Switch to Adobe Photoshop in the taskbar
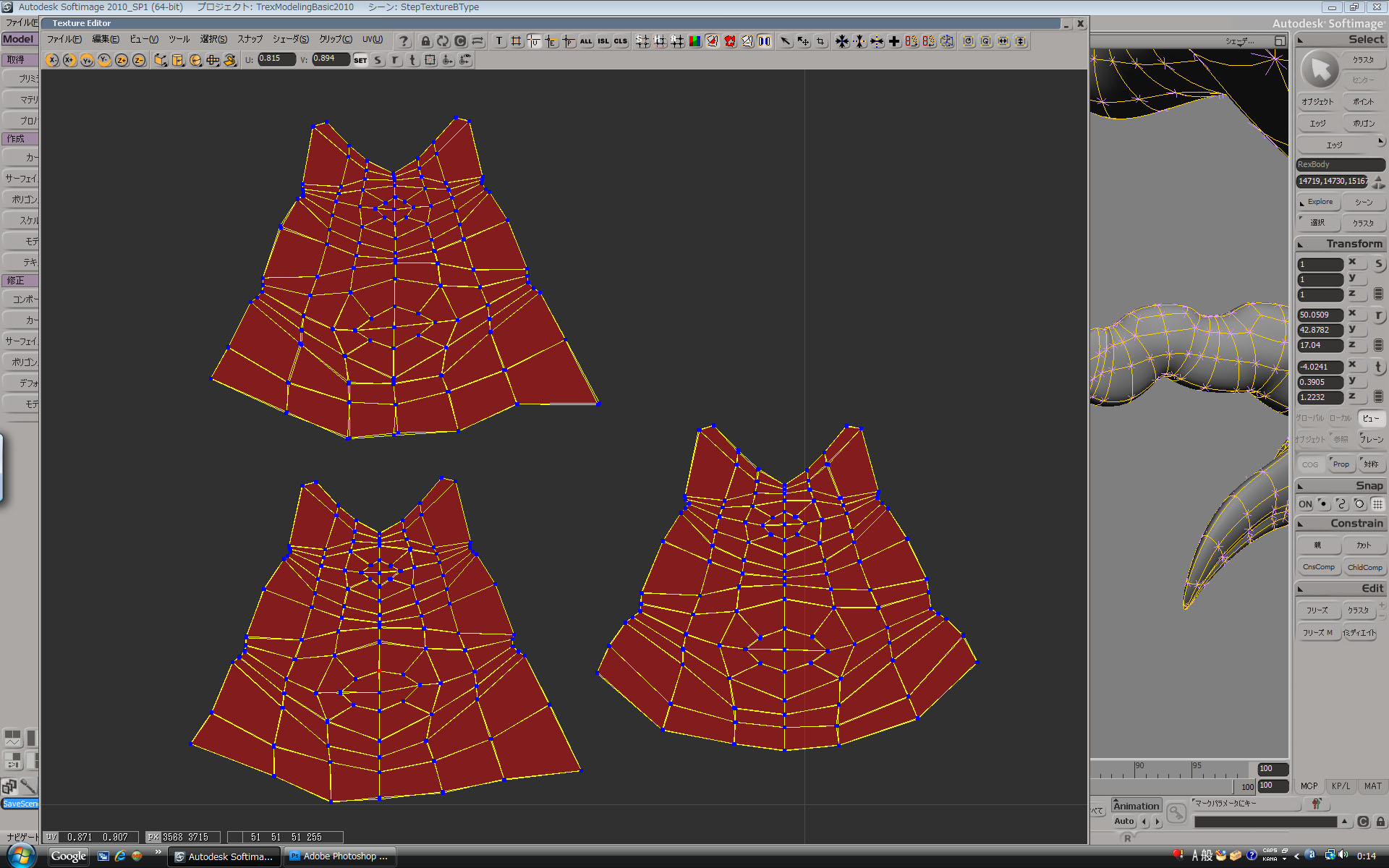Viewport: 1389px width, 868px height. click(x=339, y=856)
